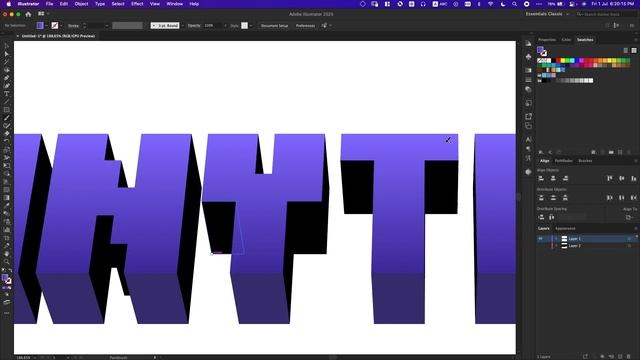The width and height of the screenshot is (640, 360).
Task: Select the Hand tool
Action: (x=7, y=253)
